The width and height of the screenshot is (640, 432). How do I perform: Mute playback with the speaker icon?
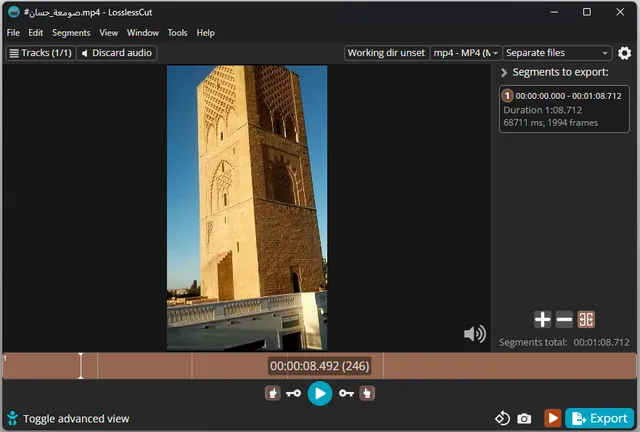click(x=475, y=334)
